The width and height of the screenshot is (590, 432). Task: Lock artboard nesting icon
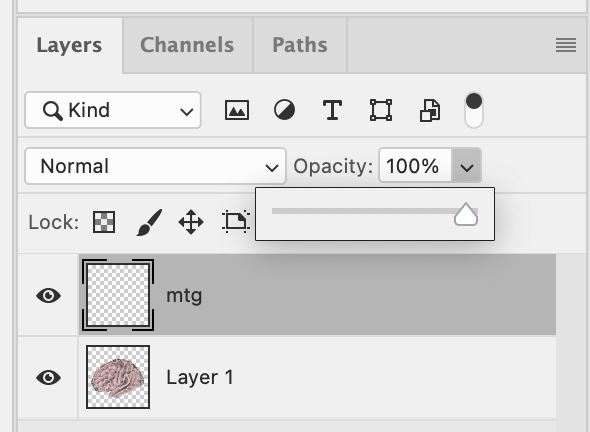236,222
